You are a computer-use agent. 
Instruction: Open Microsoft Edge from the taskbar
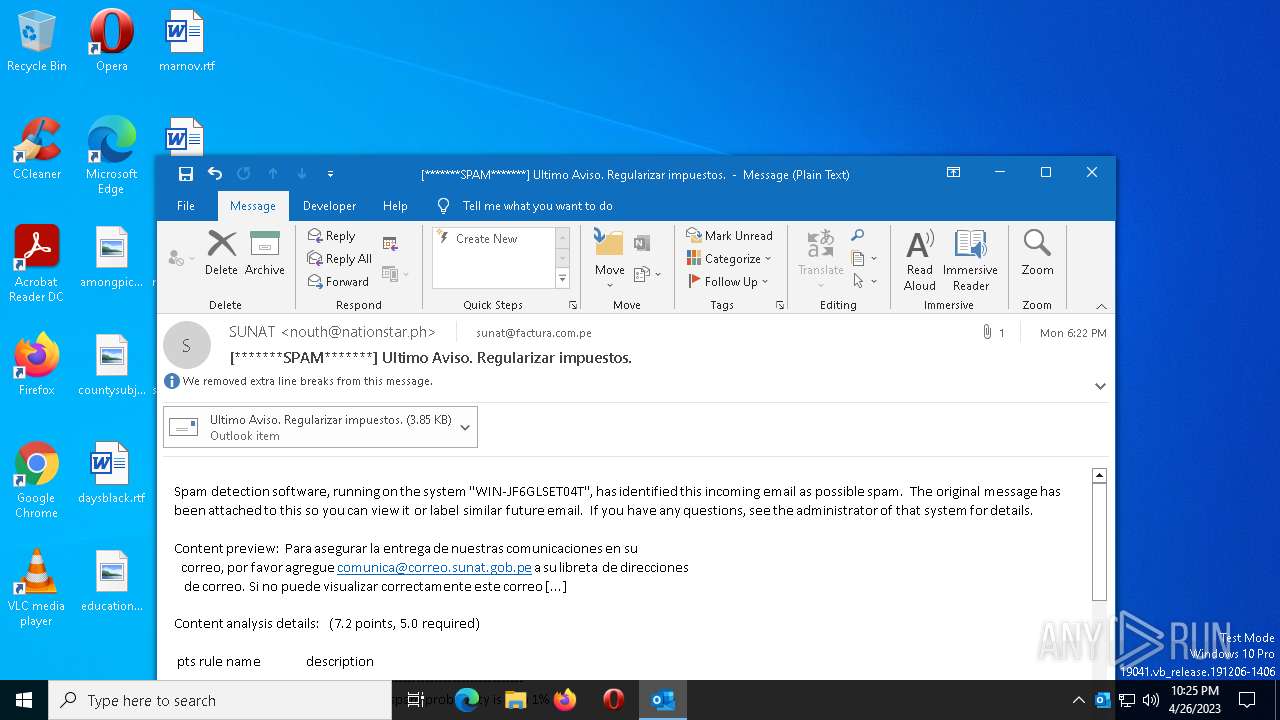(x=467, y=700)
